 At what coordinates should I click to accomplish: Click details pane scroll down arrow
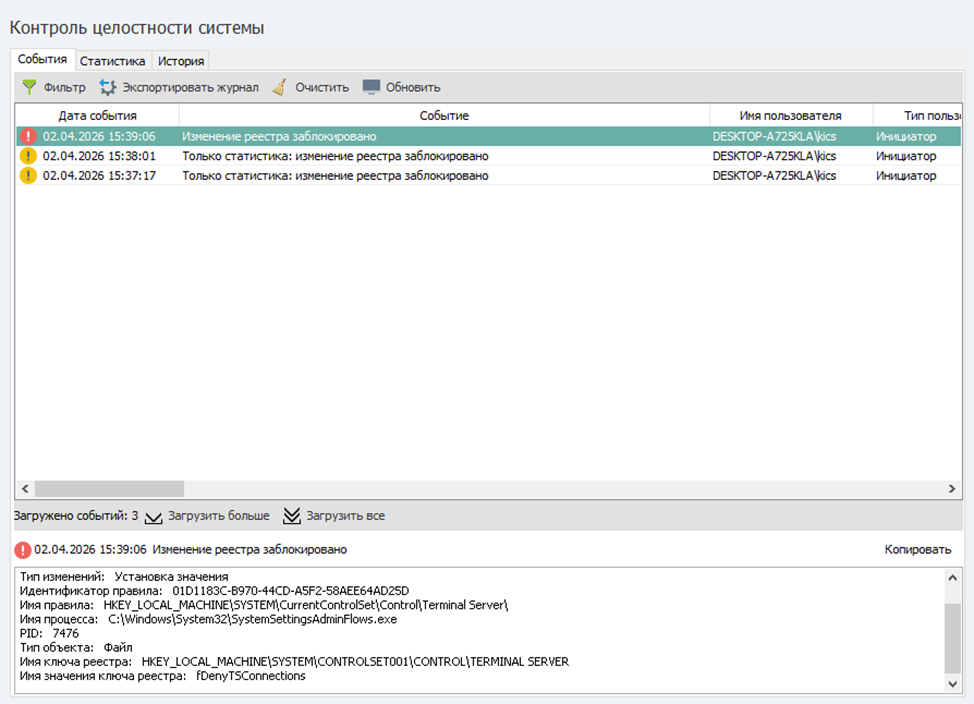tap(952, 684)
